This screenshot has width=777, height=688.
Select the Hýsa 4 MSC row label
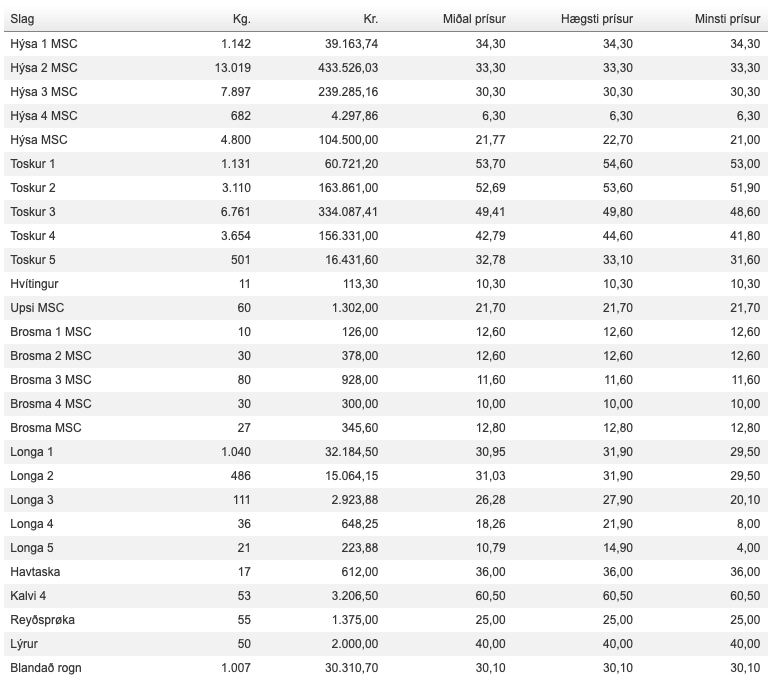tap(43, 116)
